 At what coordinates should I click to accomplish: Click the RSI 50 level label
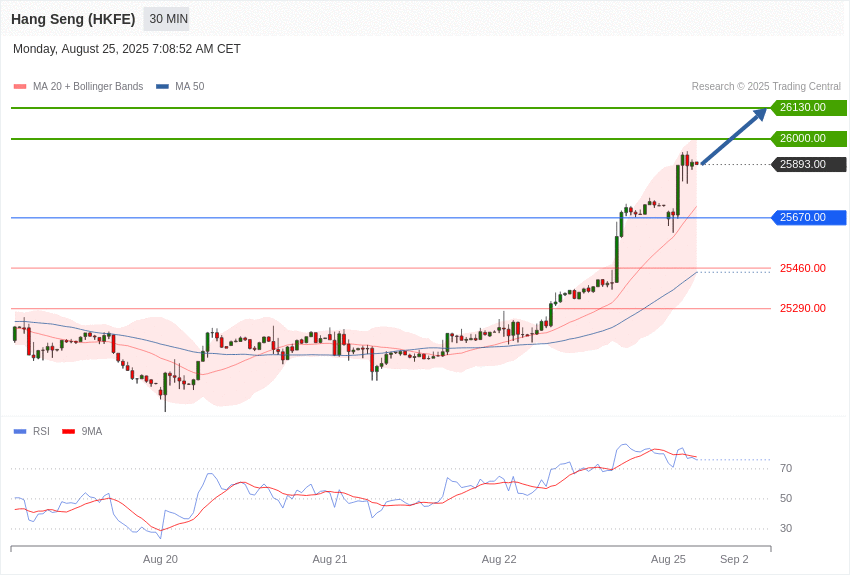click(x=786, y=498)
